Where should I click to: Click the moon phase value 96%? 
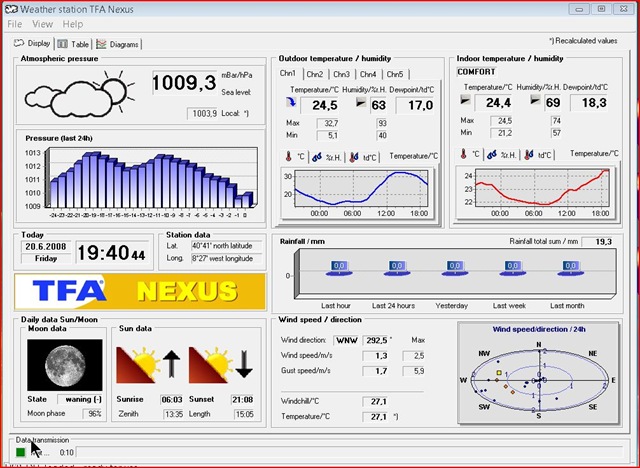point(92,414)
